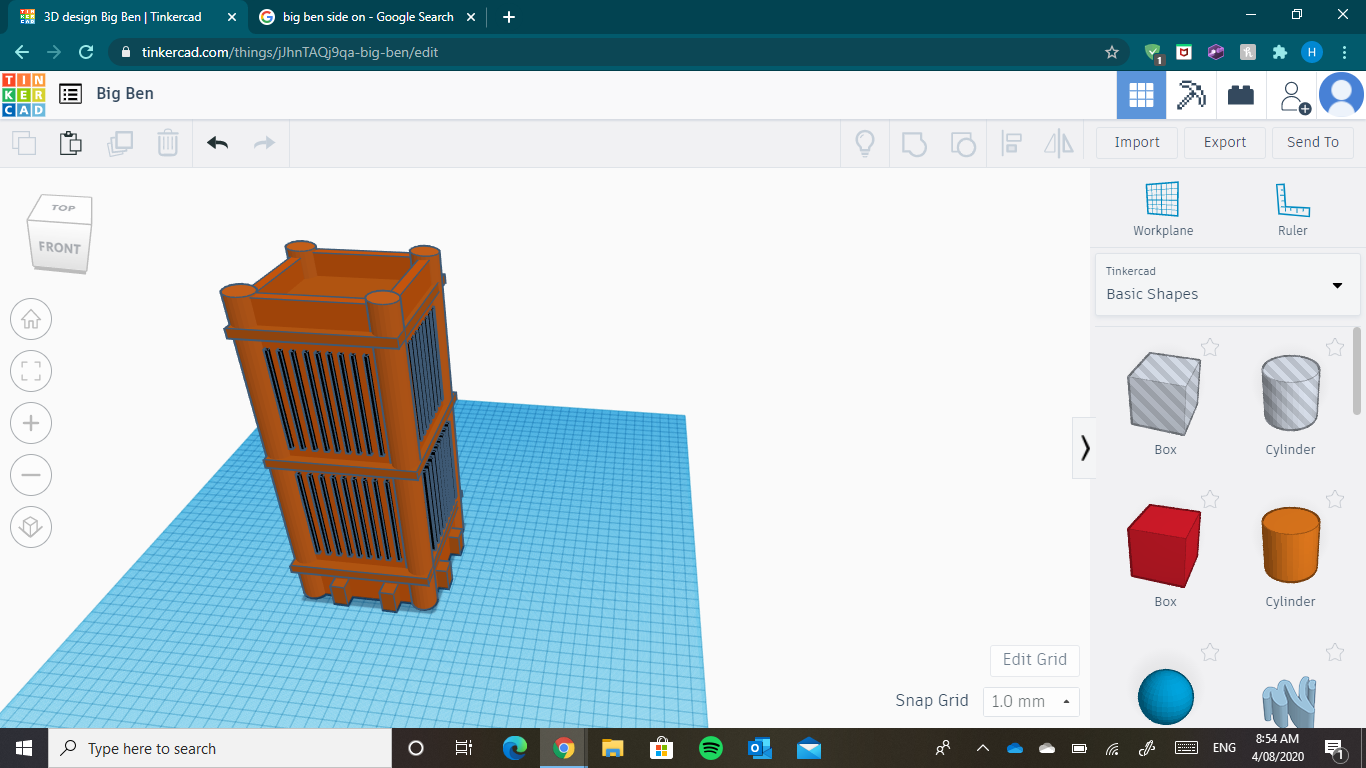
Task: Select the orange Cylinder shape
Action: tap(1290, 546)
